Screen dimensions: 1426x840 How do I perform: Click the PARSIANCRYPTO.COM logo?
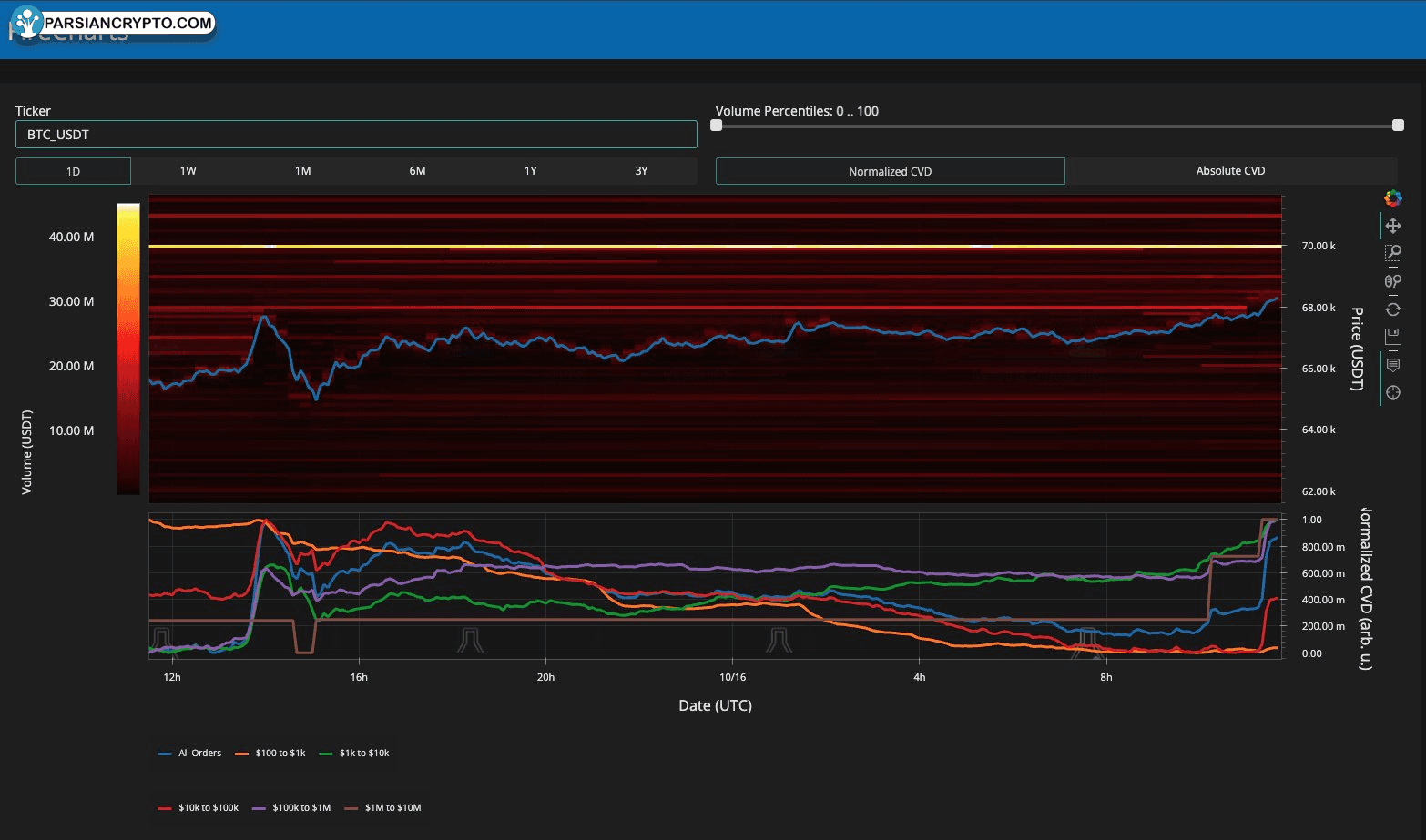pyautogui.click(x=114, y=24)
